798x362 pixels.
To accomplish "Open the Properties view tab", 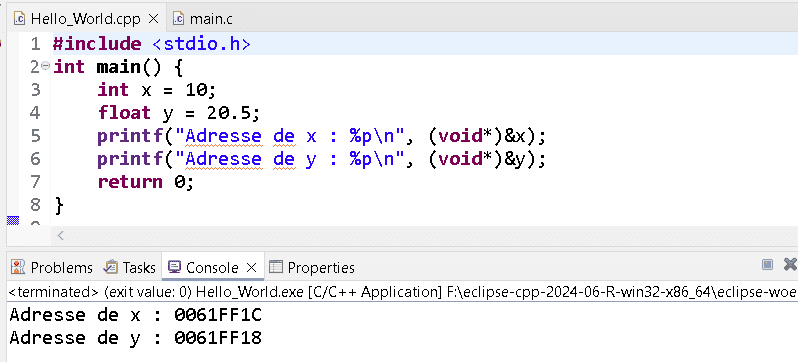I will [311, 267].
